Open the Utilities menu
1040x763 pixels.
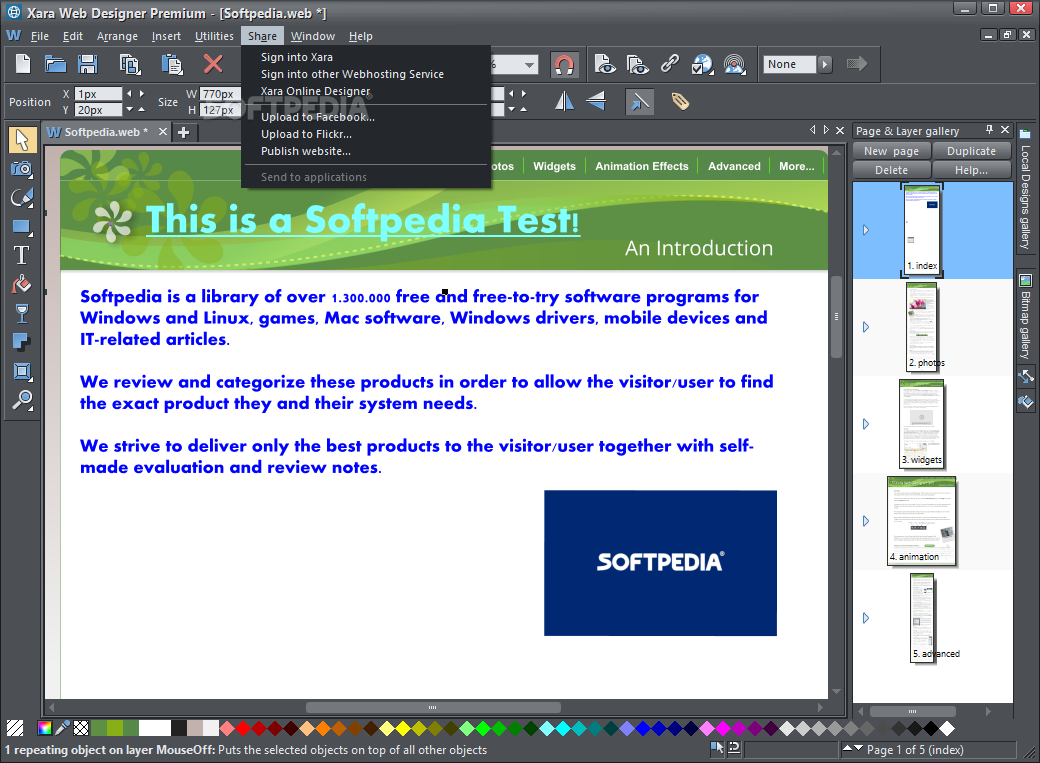(214, 36)
